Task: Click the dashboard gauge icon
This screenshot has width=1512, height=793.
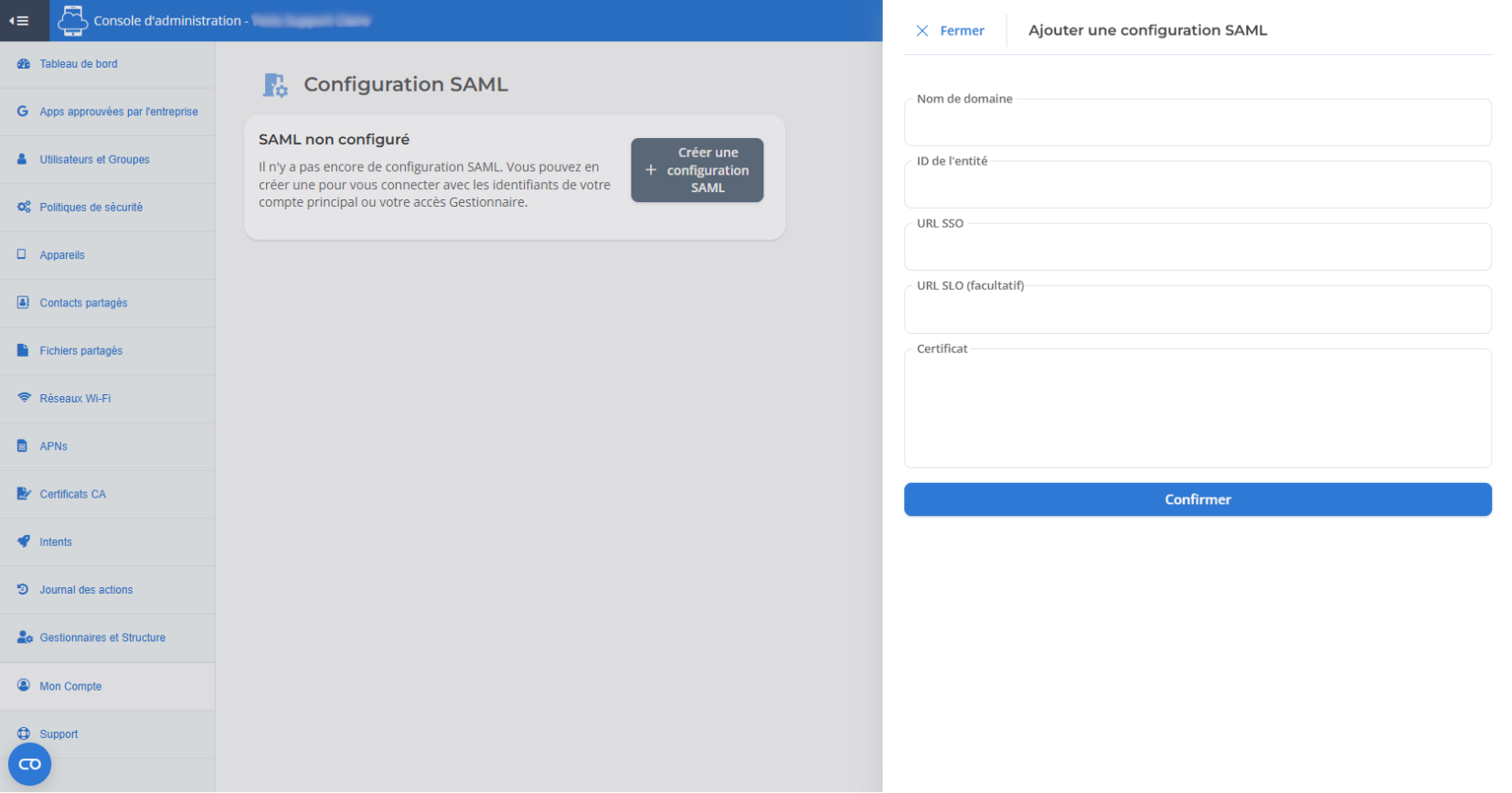Action: (24, 64)
